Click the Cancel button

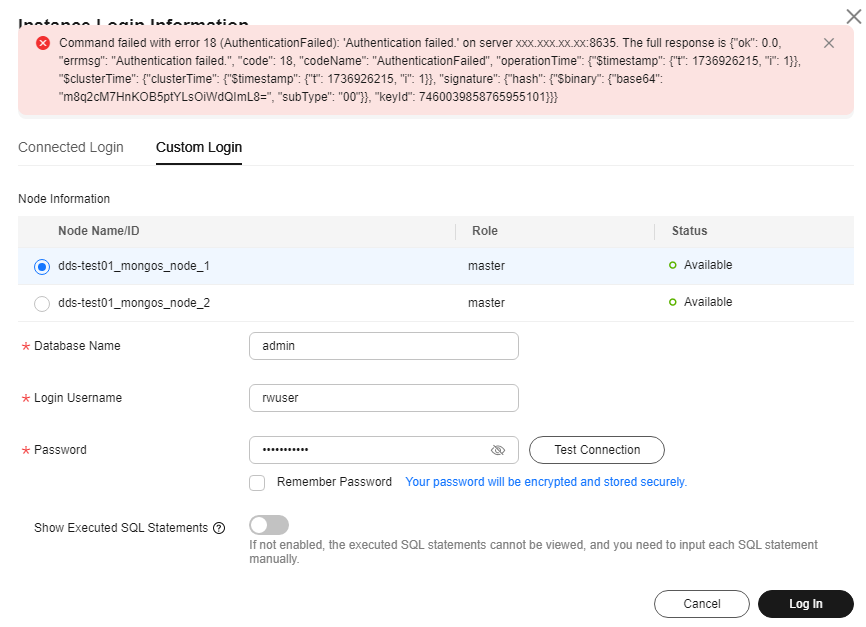click(x=701, y=604)
